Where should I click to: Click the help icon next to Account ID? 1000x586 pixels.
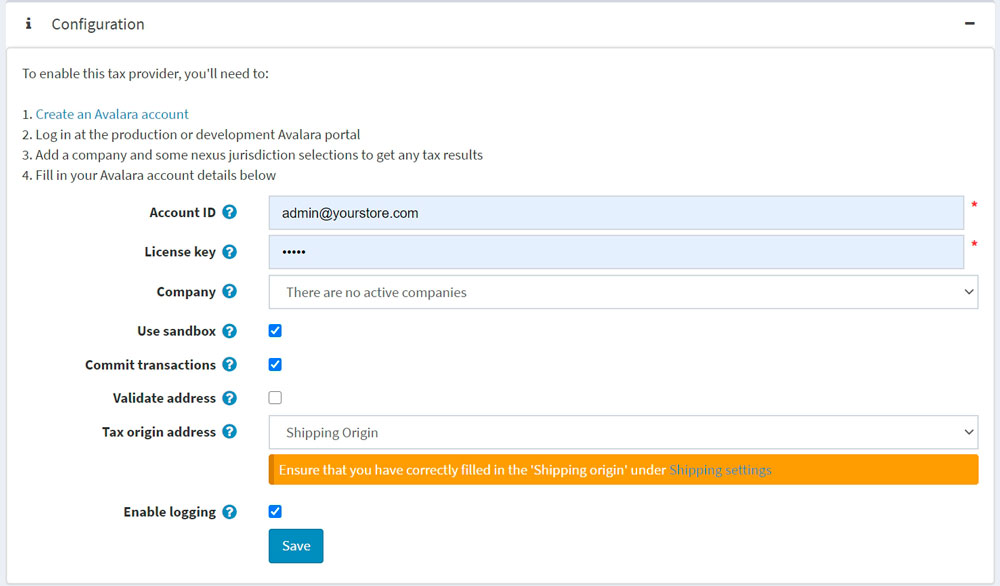tap(229, 212)
